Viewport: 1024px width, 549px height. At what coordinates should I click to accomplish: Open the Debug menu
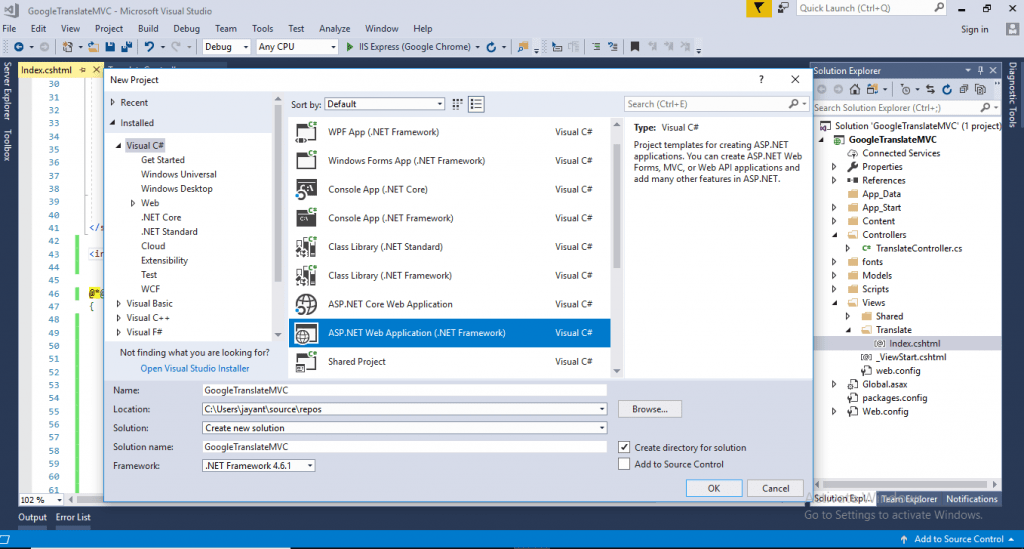coord(186,29)
